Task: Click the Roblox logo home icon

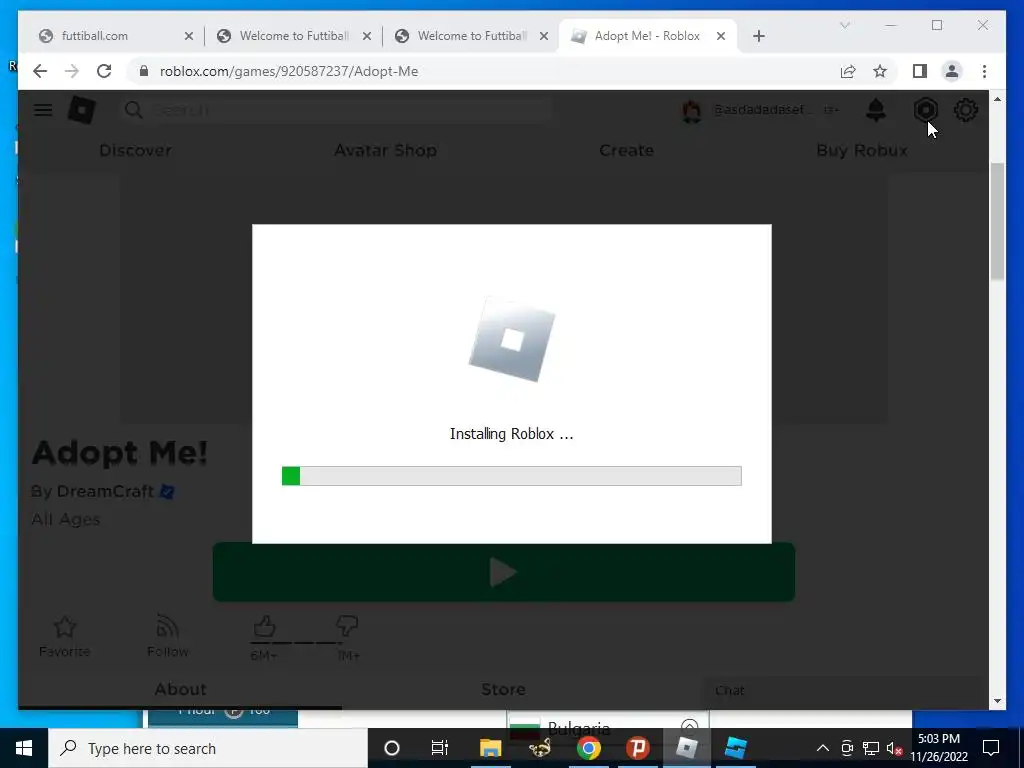Action: click(x=82, y=110)
